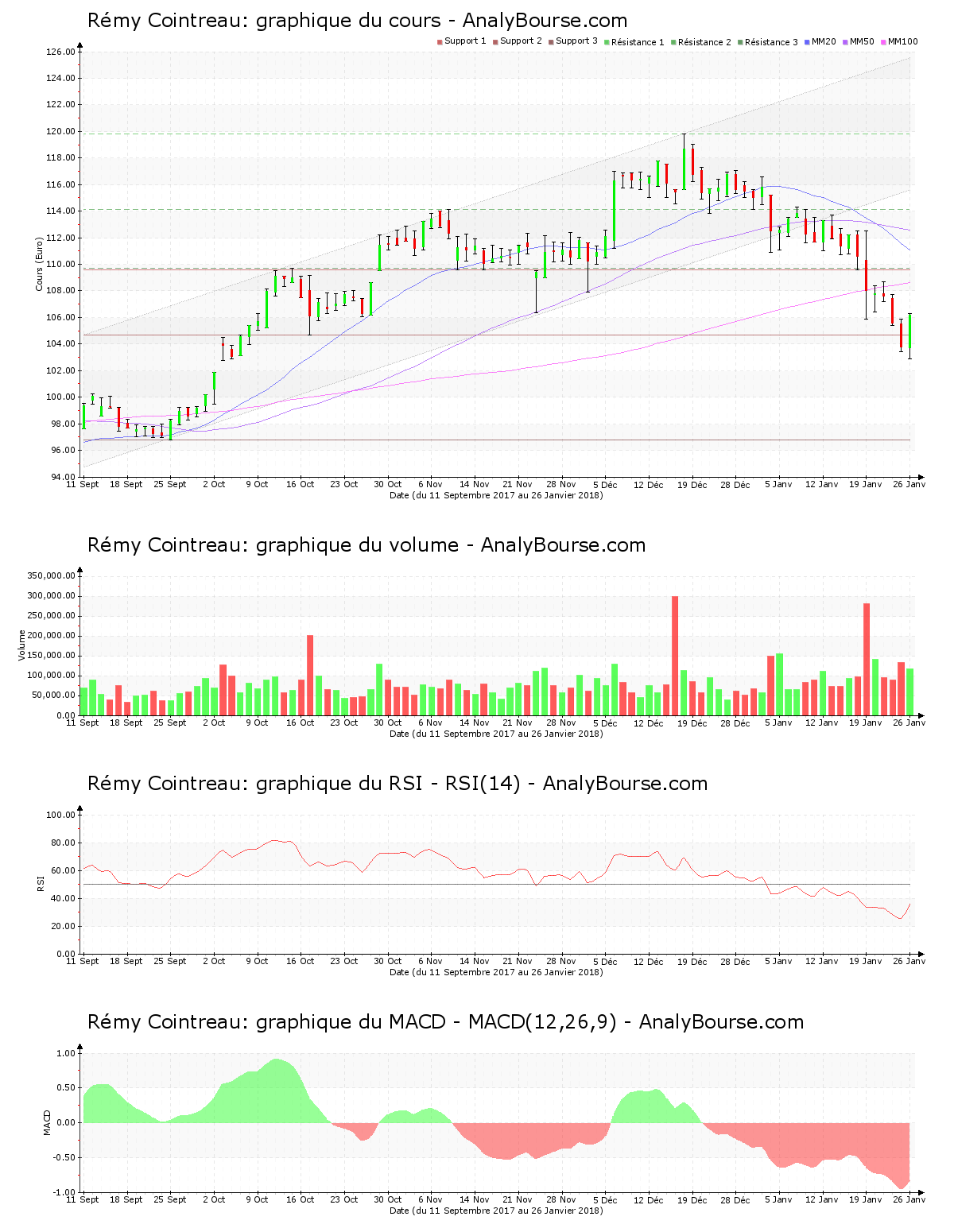Click the '126.00' price axis value
This screenshot has width=954, height=1232.
pos(60,52)
